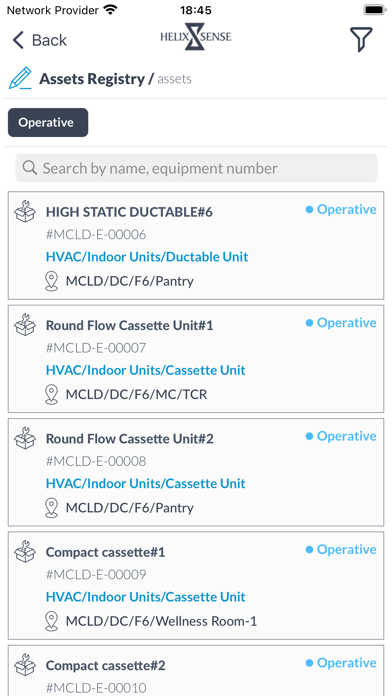Tap the back chevron arrow
The image size is (392, 696).
[18, 40]
